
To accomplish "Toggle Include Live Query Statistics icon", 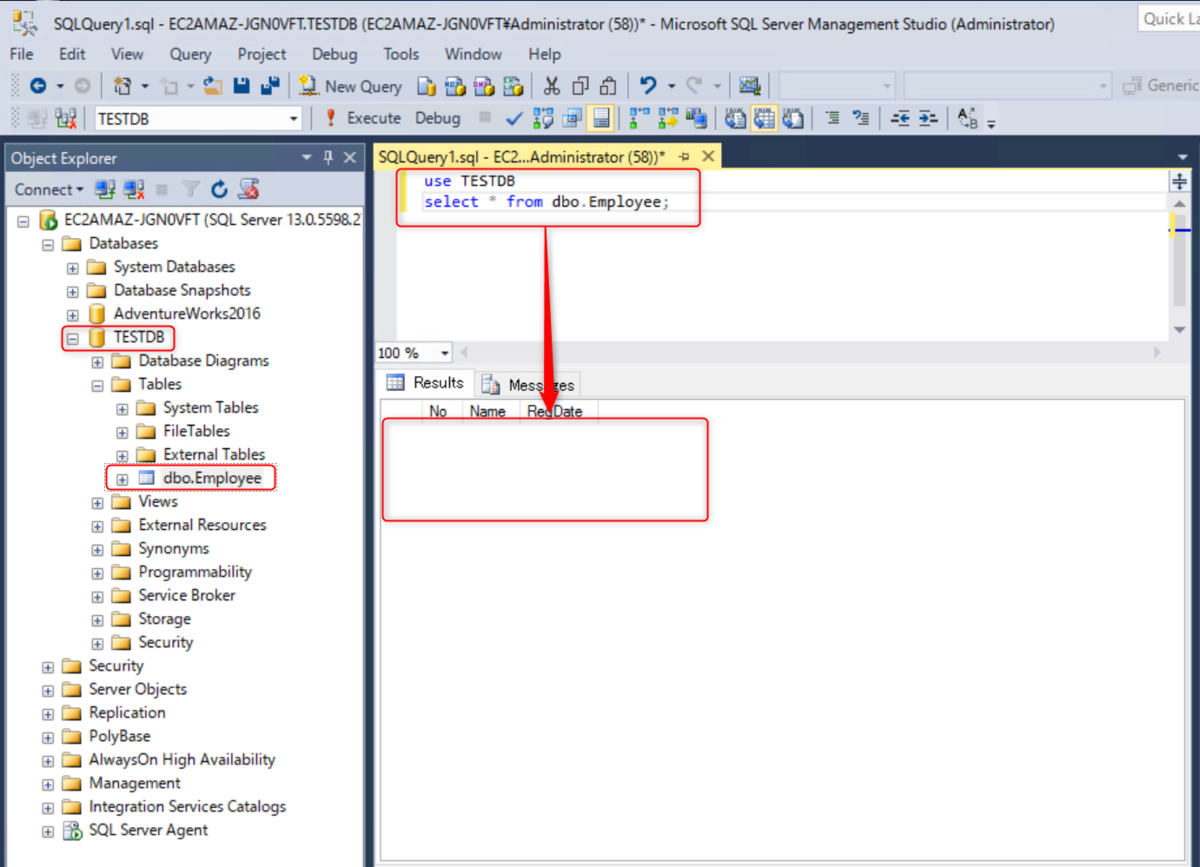I will coord(668,118).
